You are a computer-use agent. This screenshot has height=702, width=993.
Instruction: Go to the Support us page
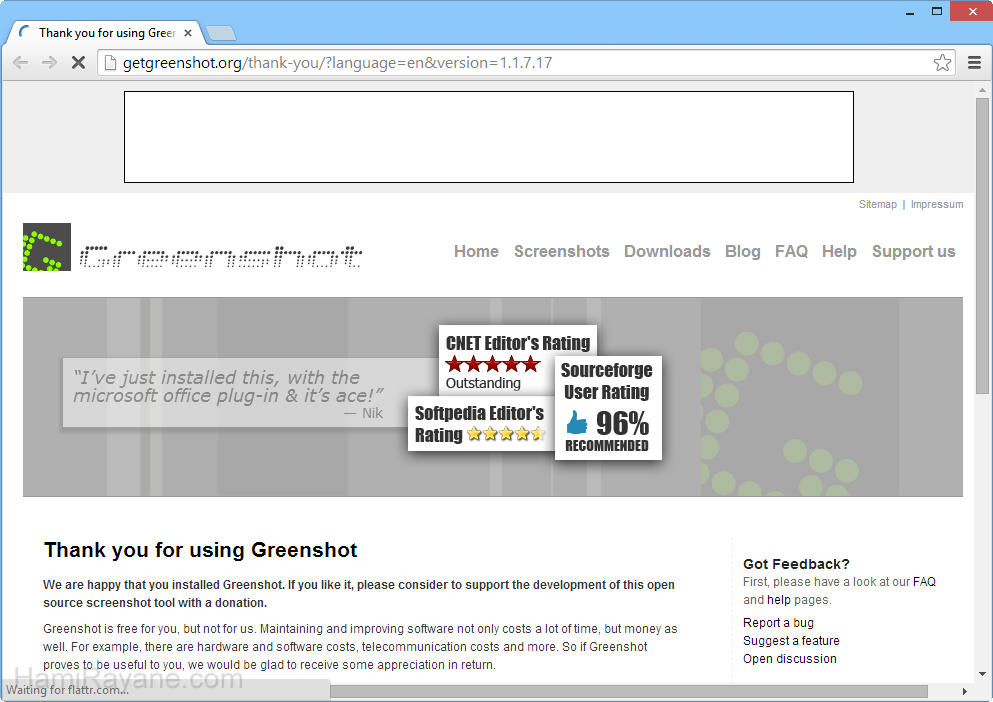click(914, 252)
